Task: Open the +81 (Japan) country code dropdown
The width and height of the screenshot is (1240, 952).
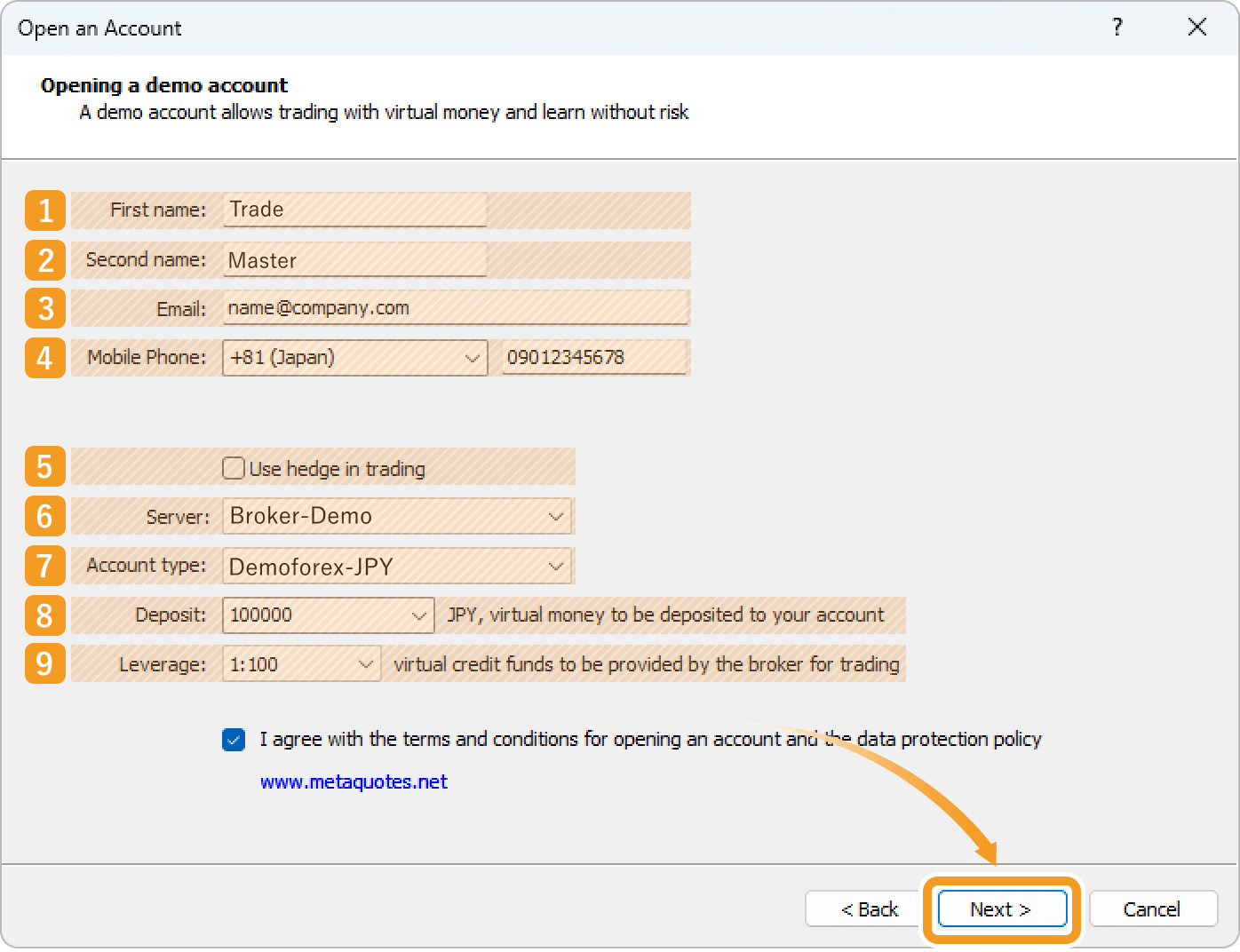Action: 354,358
